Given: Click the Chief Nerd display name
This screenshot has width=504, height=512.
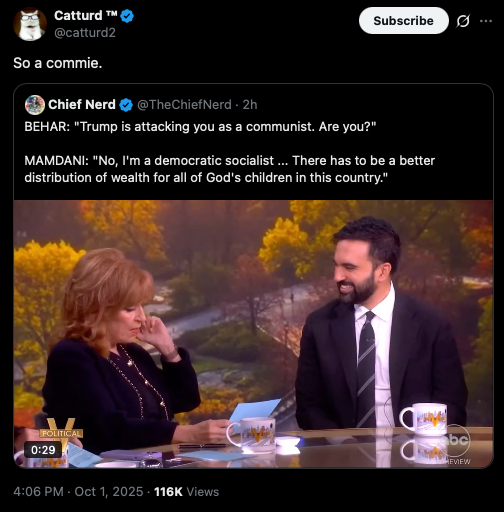Looking at the screenshot, I should tap(82, 105).
